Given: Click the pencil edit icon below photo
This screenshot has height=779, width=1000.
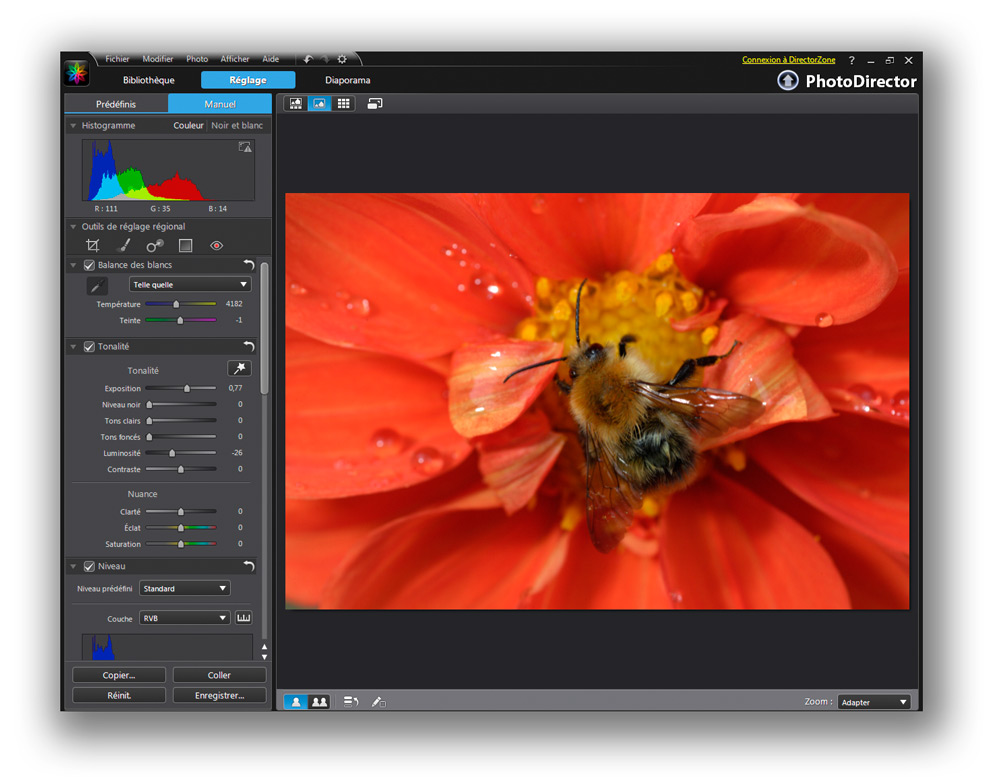Looking at the screenshot, I should point(379,702).
